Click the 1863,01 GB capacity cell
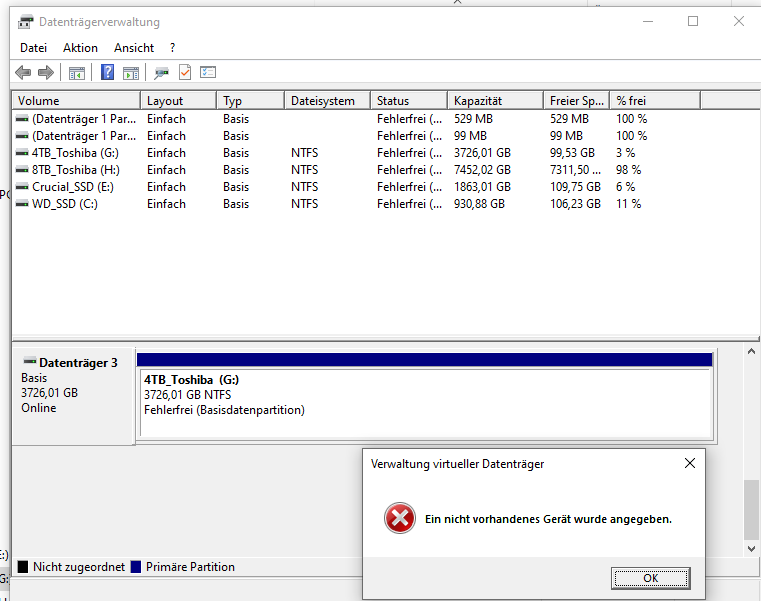This screenshot has width=761, height=601. [x=482, y=187]
